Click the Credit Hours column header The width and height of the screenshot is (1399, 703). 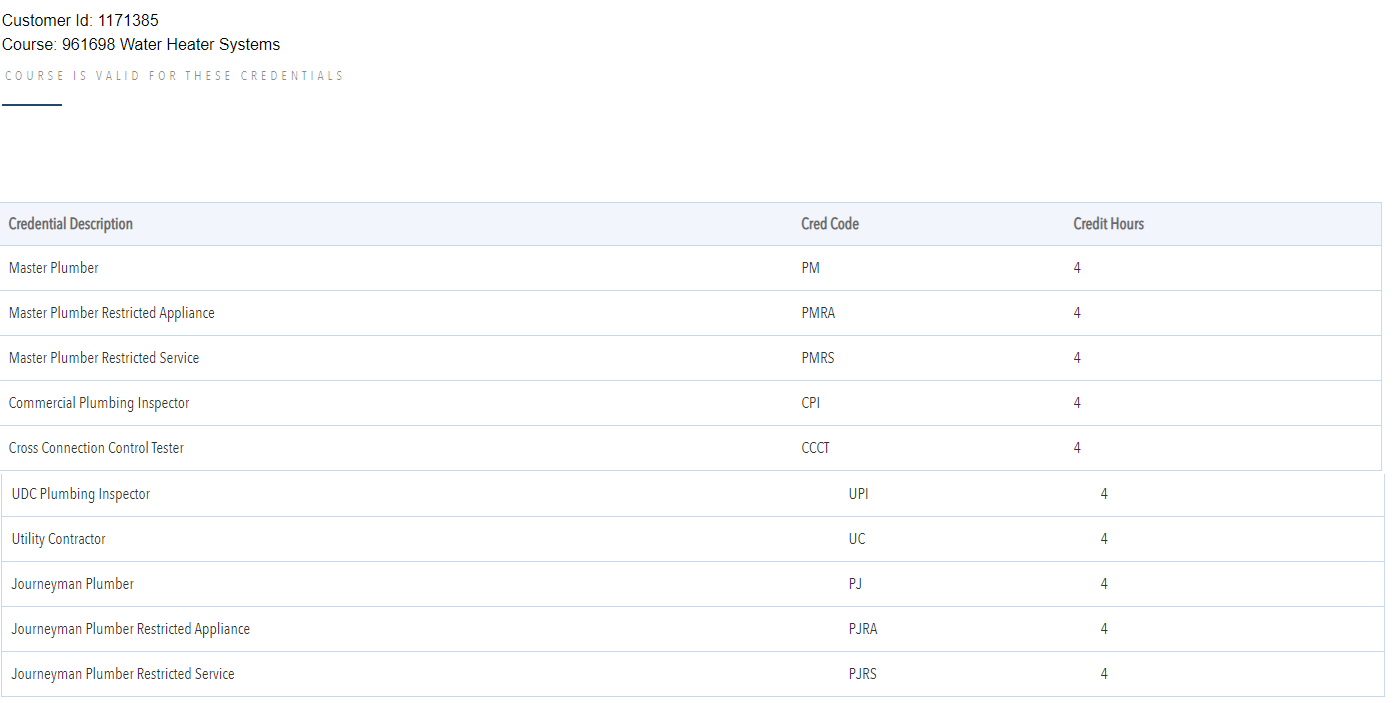pos(1108,224)
